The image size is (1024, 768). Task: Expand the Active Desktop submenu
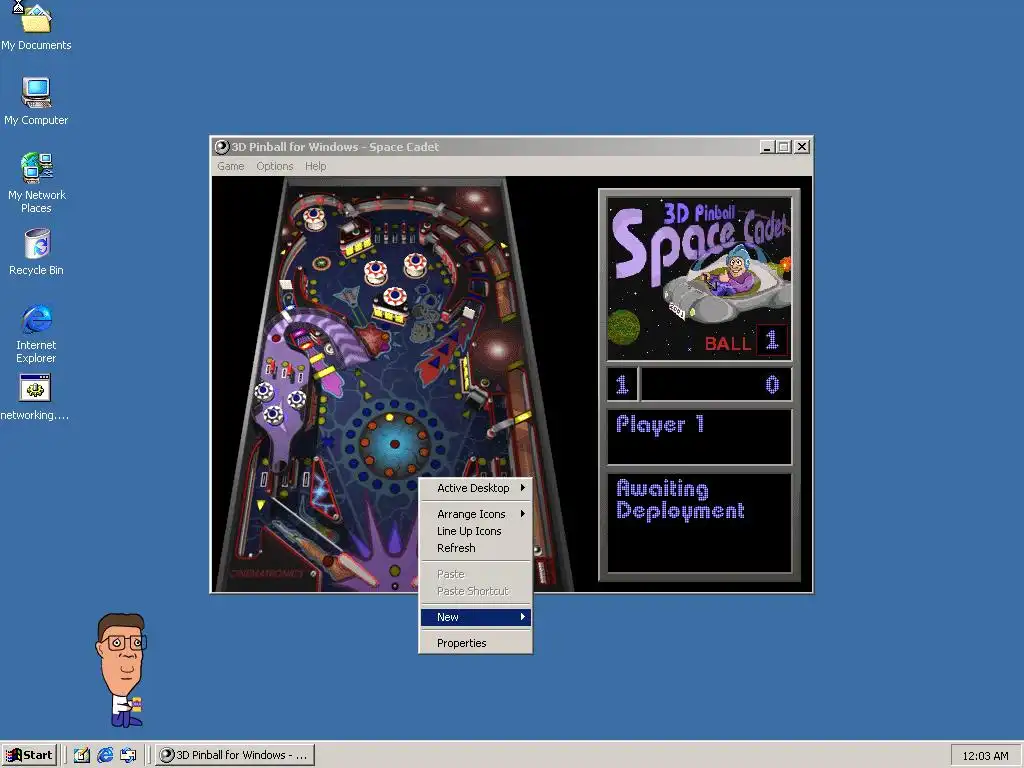click(x=475, y=488)
